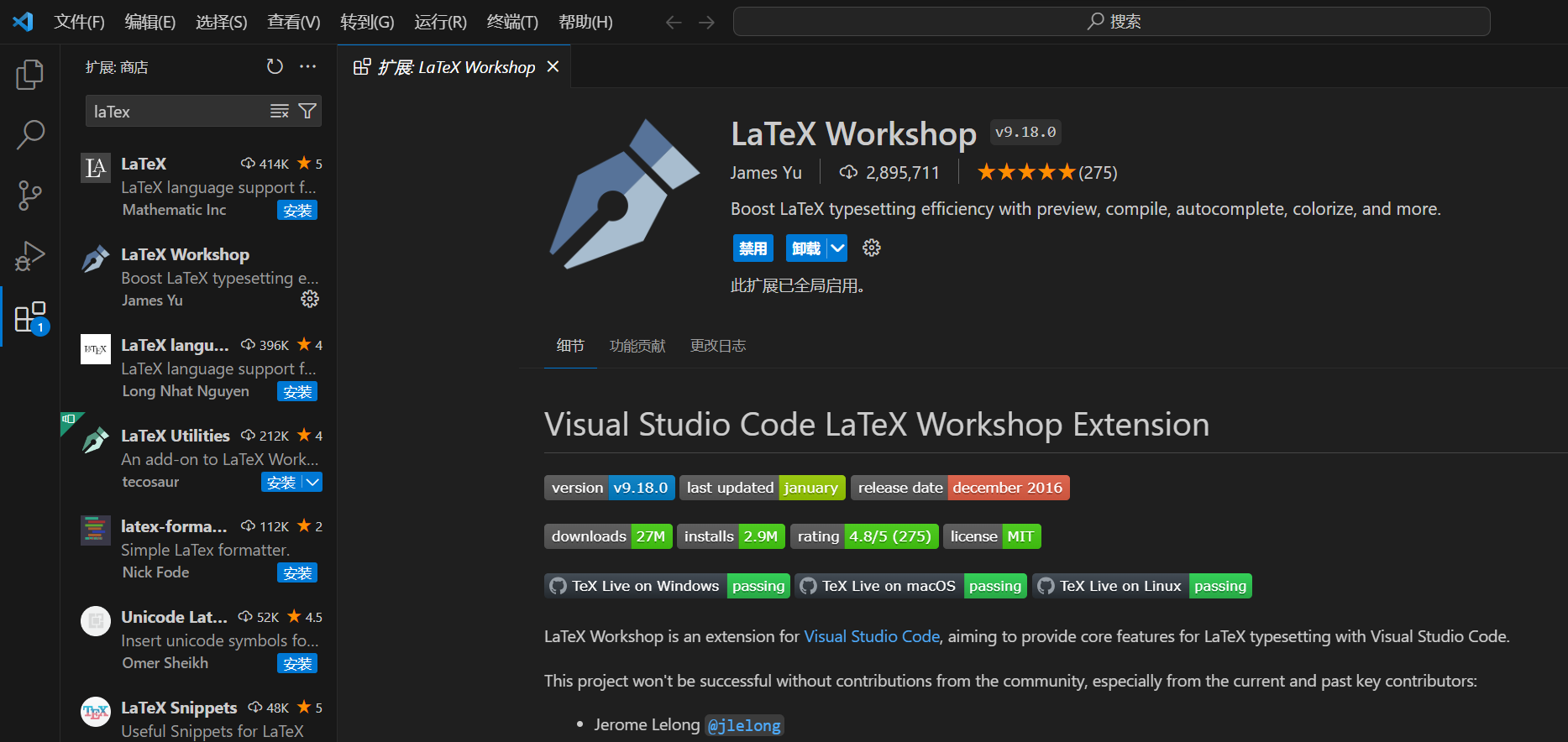Image resolution: width=1568 pixels, height=742 pixels.
Task: Open the Visual Studio Code link
Action: pos(872,636)
